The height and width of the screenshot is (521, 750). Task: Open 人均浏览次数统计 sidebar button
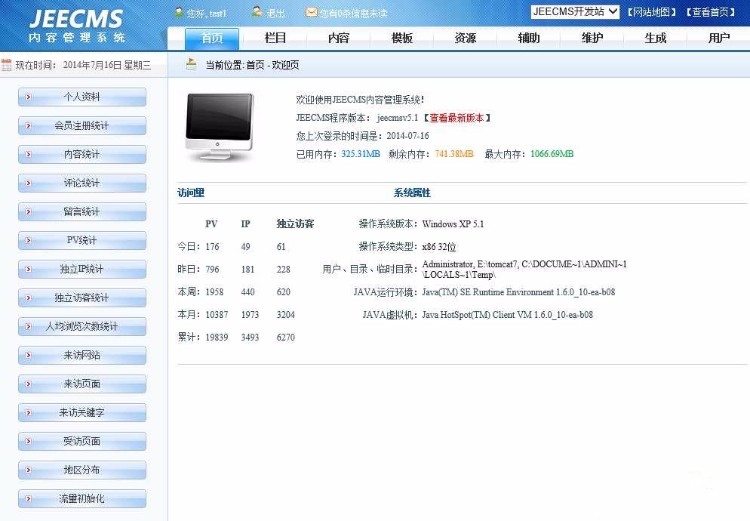(x=82, y=327)
